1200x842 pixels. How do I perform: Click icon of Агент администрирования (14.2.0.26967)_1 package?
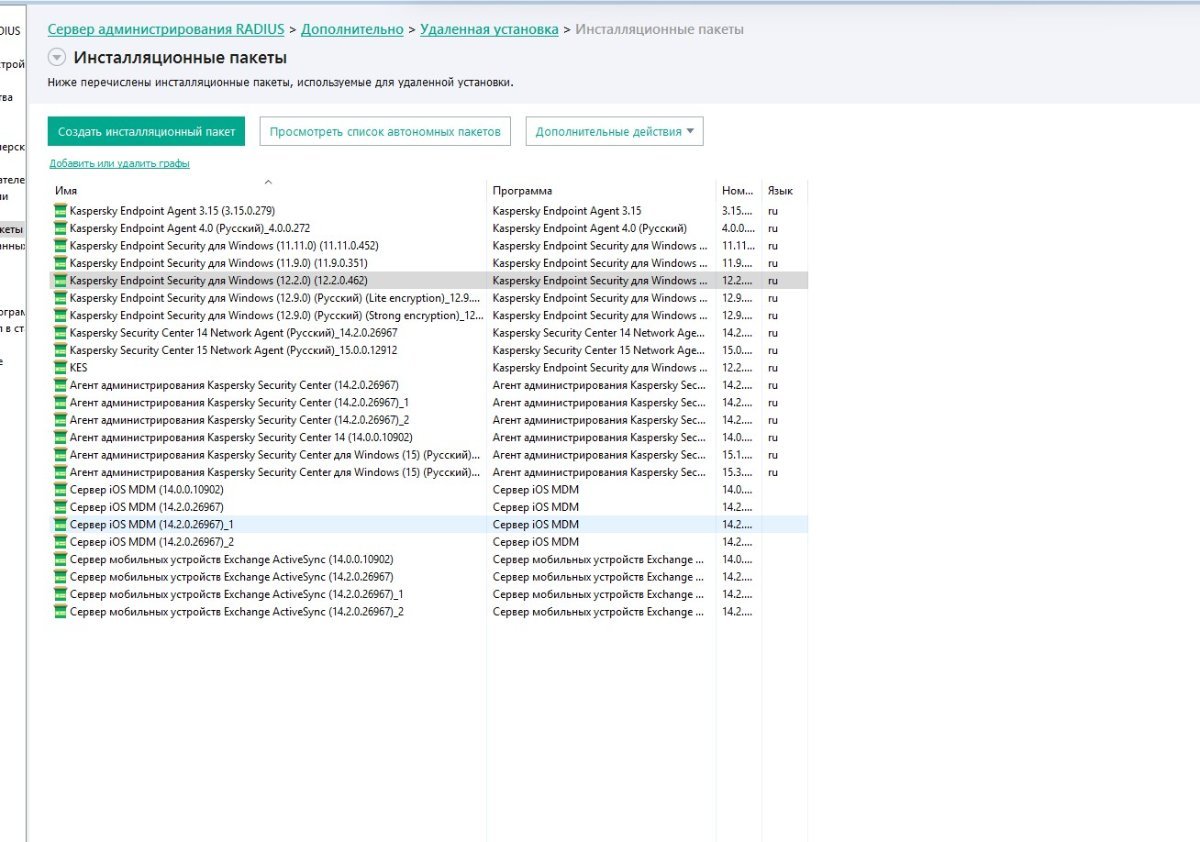pos(61,402)
